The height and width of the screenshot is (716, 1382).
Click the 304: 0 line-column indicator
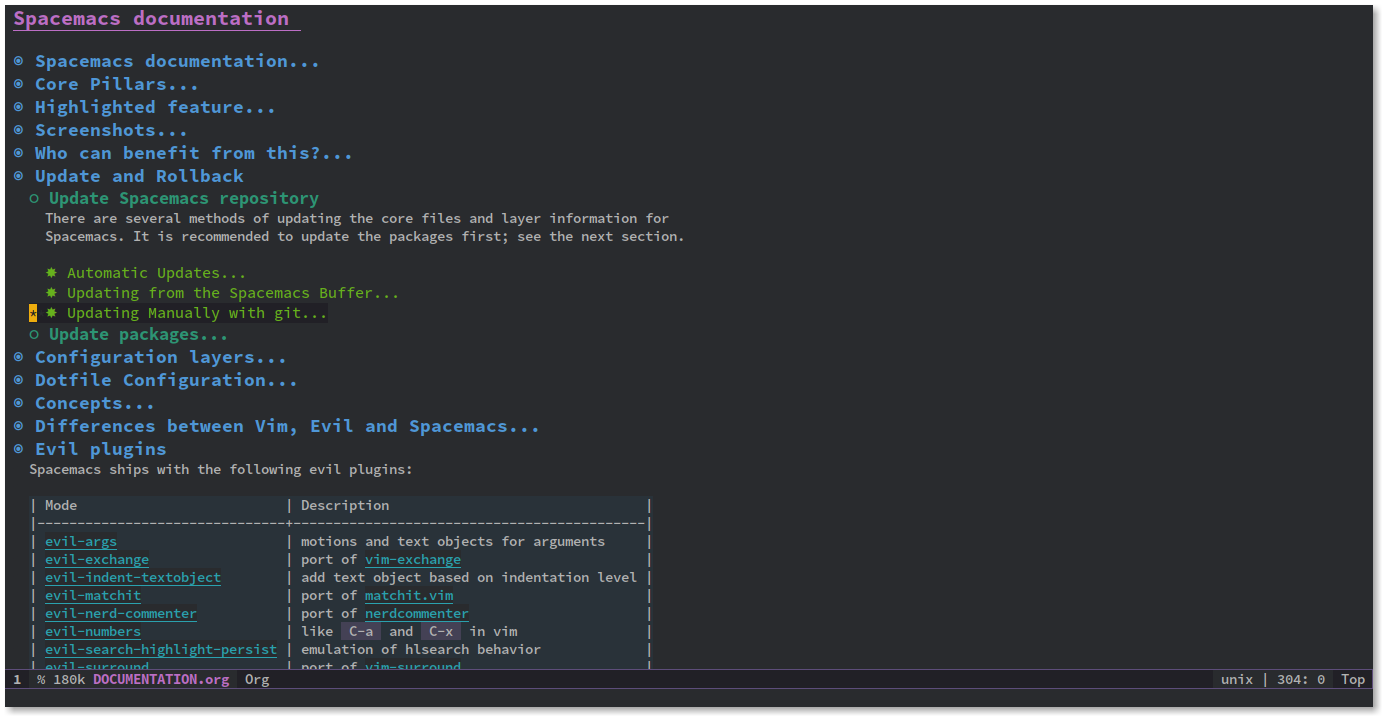1301,680
